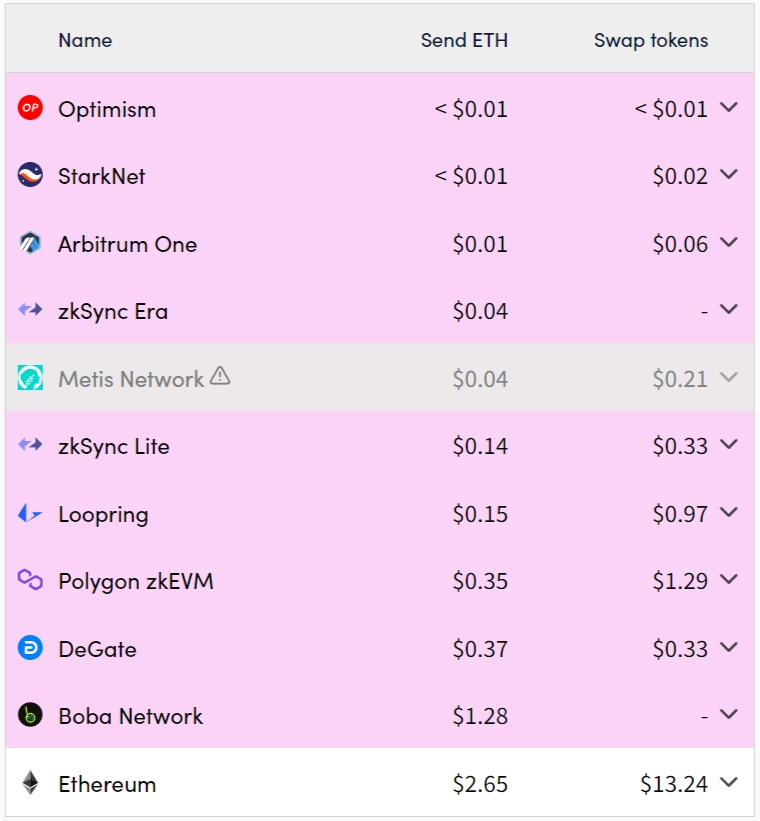760x821 pixels.
Task: Click the Name column header
Action: pos(85,41)
